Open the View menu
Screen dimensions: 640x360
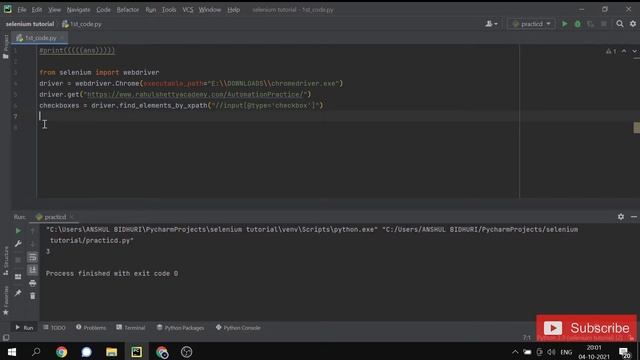tap(54, 9)
